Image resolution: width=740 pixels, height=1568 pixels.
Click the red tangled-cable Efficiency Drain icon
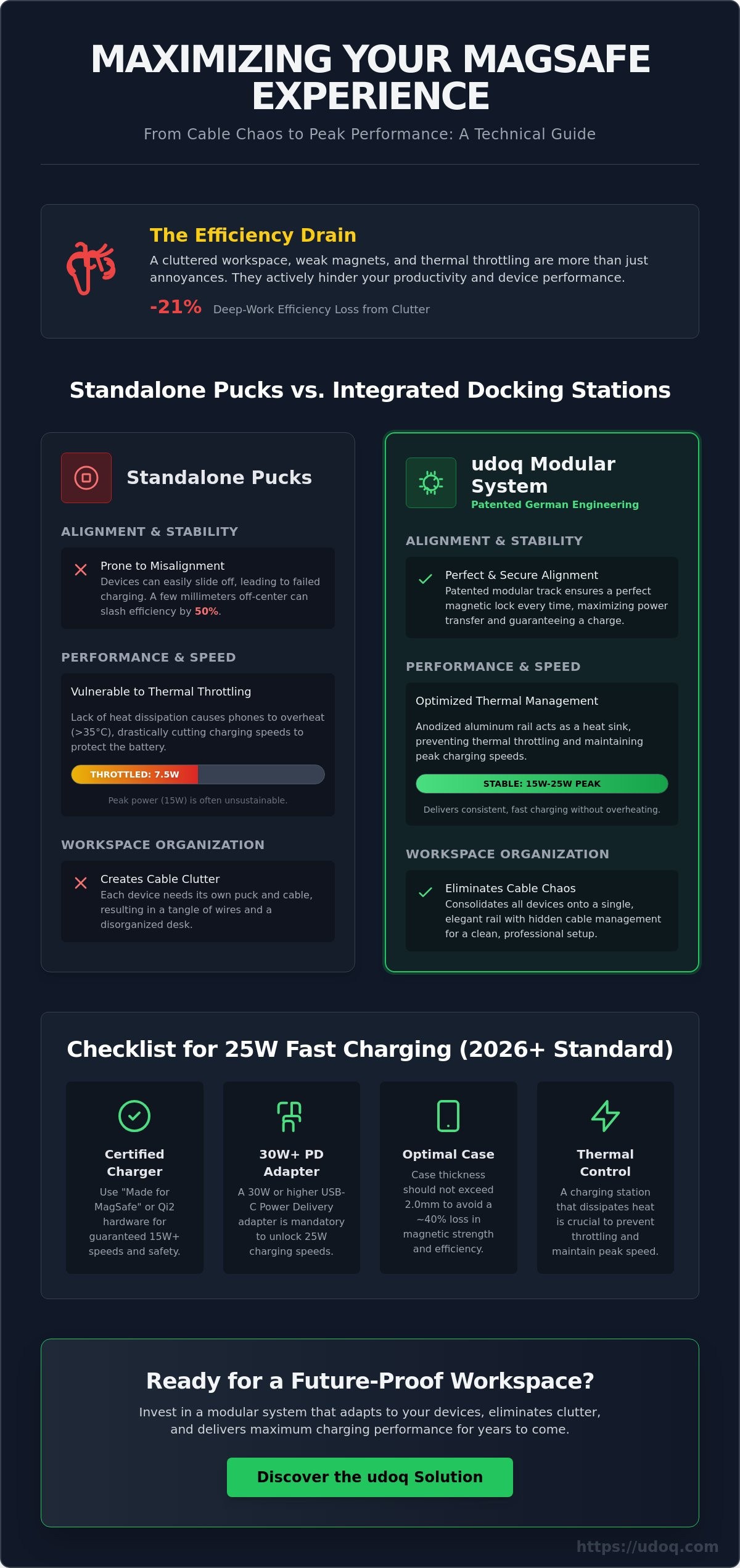(91, 268)
